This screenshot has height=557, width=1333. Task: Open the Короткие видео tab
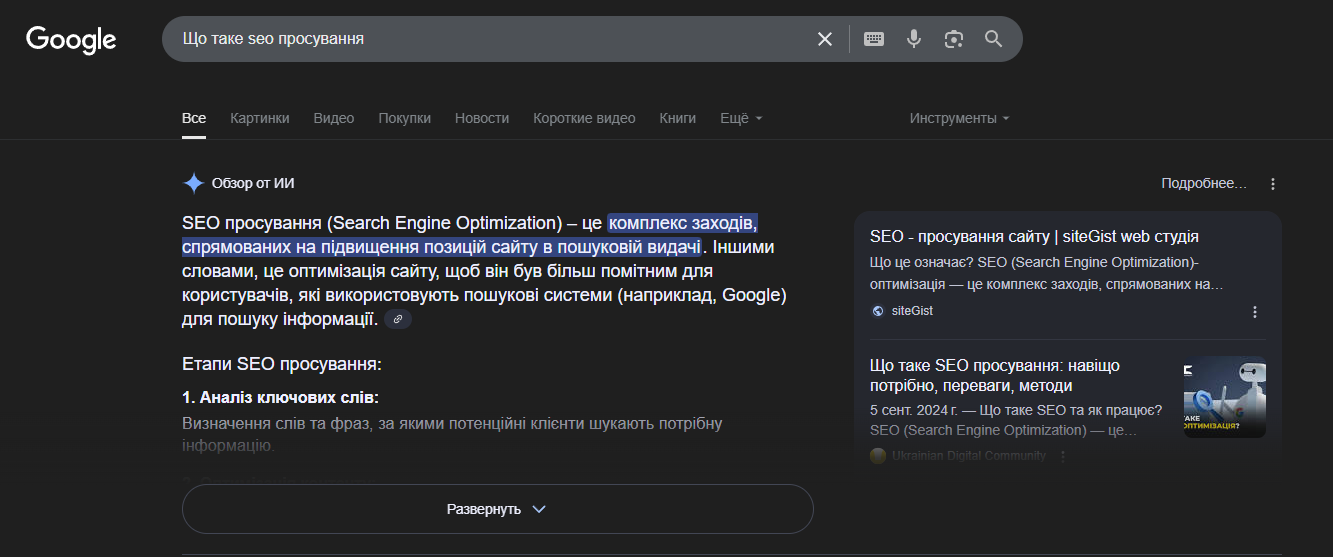tap(584, 118)
